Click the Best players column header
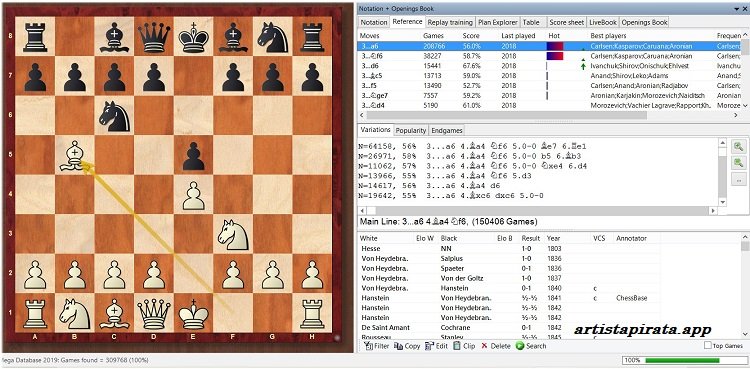The width and height of the screenshot is (750, 369). tap(608, 36)
